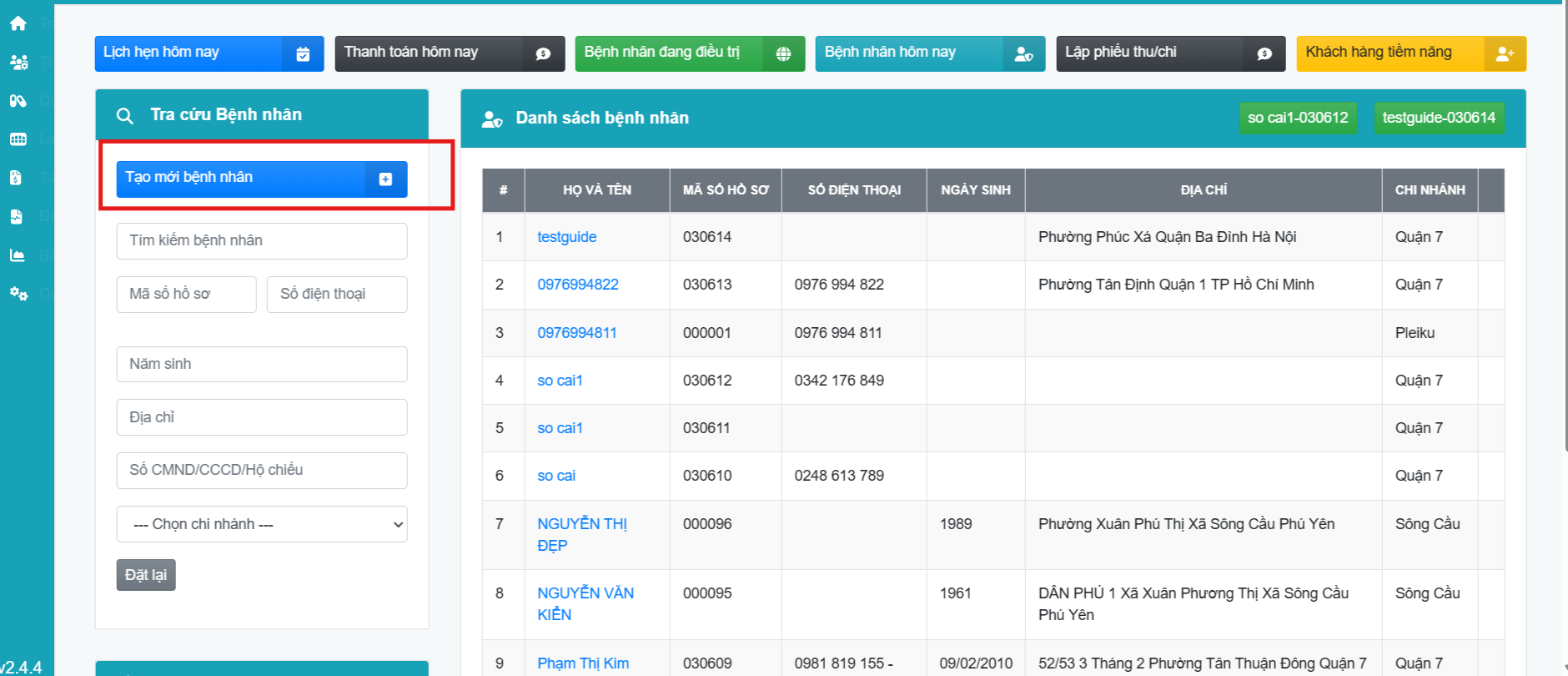1568x676 pixels.
Task: Open patient link testguide
Action: [567, 237]
